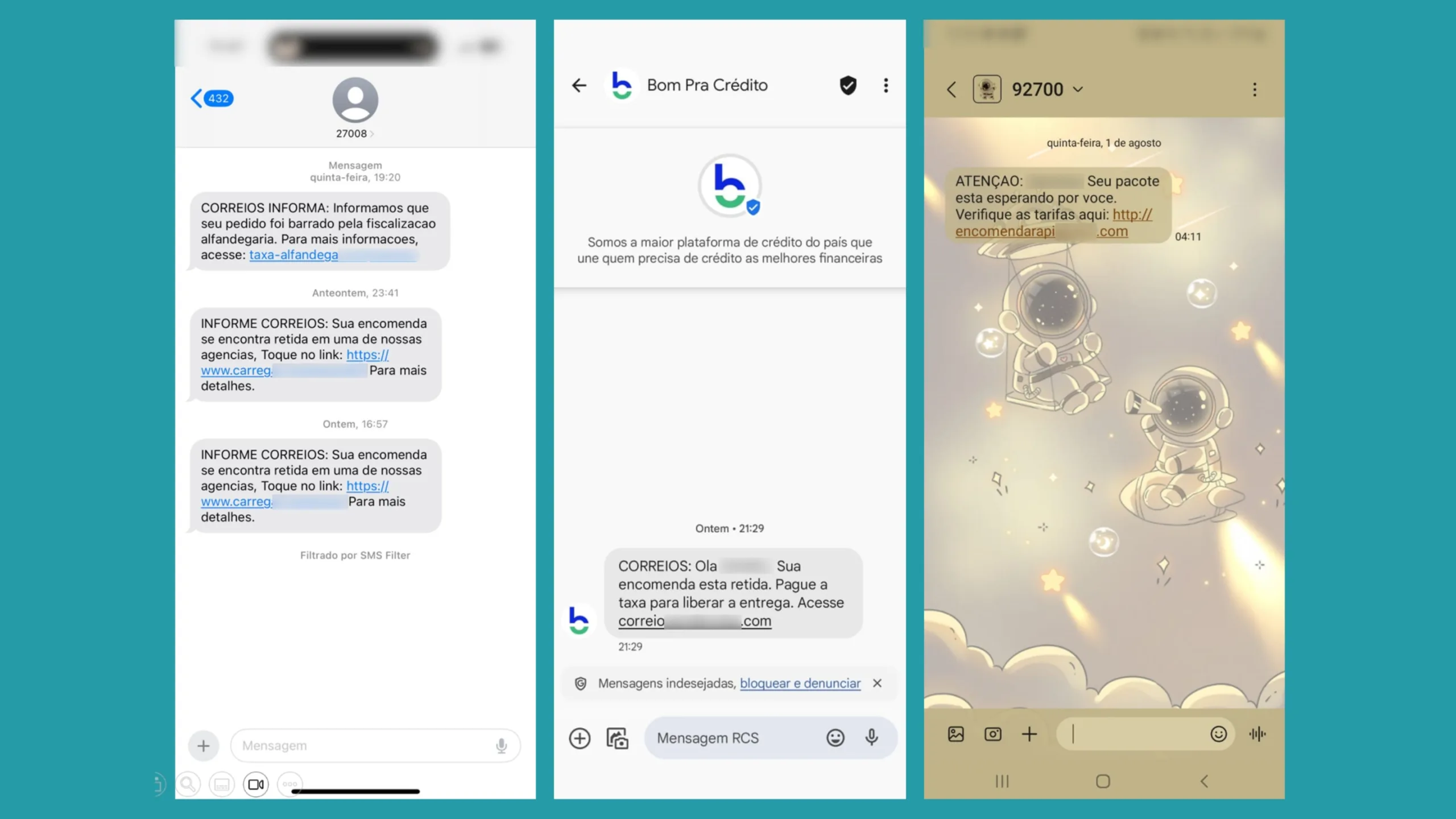1456x819 pixels.
Task: Tap sender avatar beside CORREIOS message
Action: pyautogui.click(x=579, y=620)
